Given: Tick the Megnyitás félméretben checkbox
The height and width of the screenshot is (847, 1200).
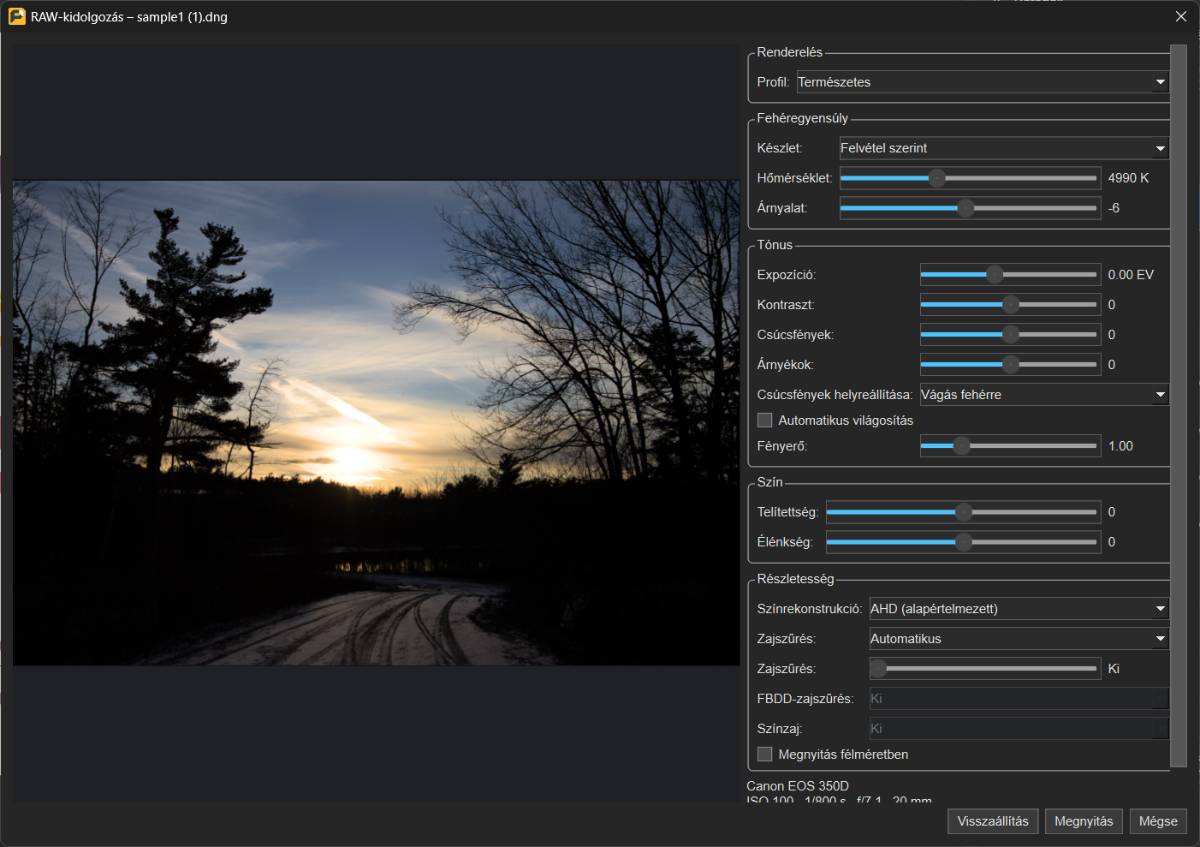Looking at the screenshot, I should pyautogui.click(x=765, y=754).
